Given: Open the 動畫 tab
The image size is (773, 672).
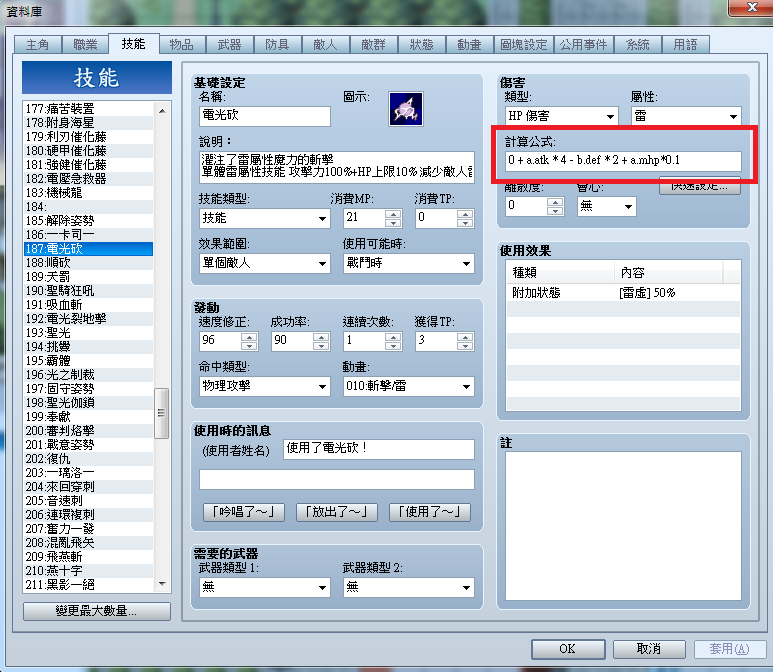Looking at the screenshot, I should click(469, 45).
